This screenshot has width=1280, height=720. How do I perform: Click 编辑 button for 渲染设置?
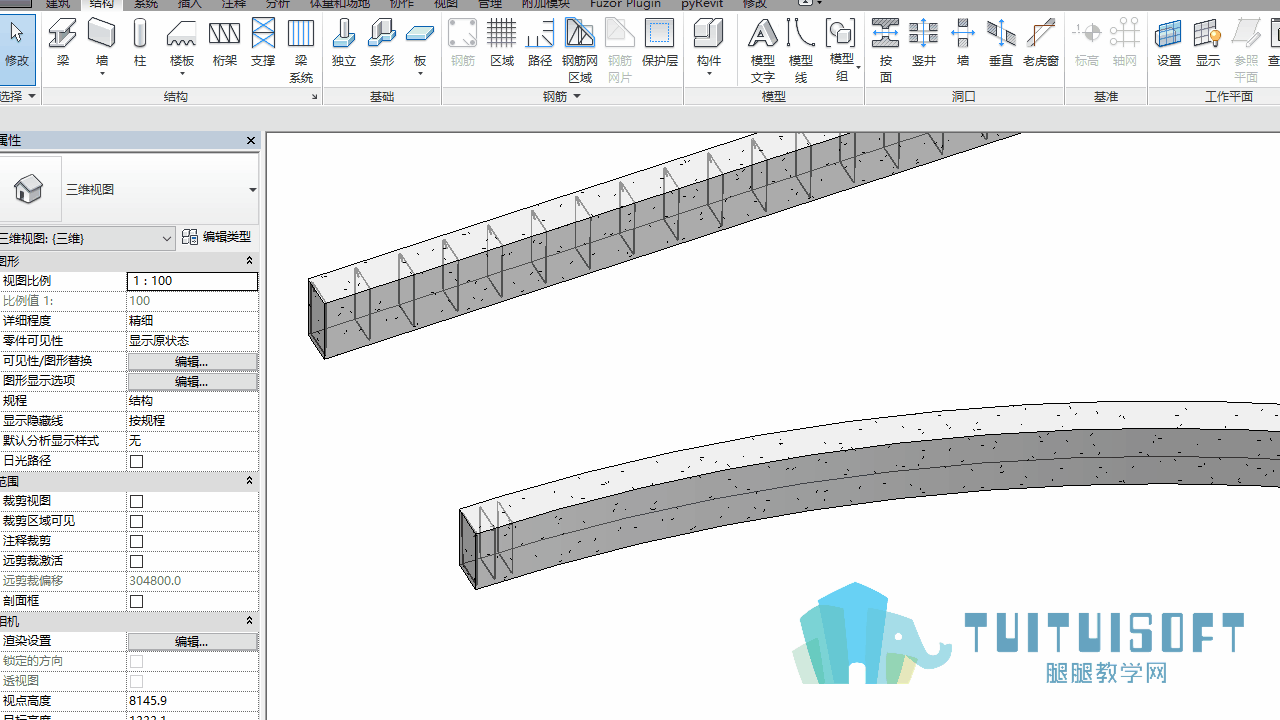(192, 641)
